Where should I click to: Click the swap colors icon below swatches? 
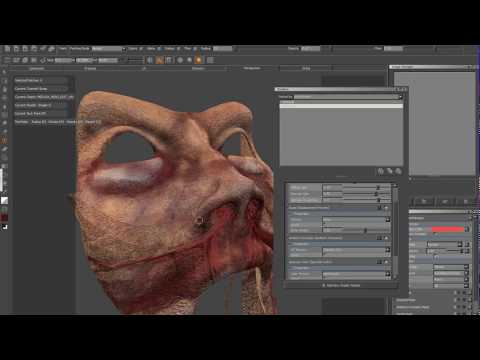4,227
